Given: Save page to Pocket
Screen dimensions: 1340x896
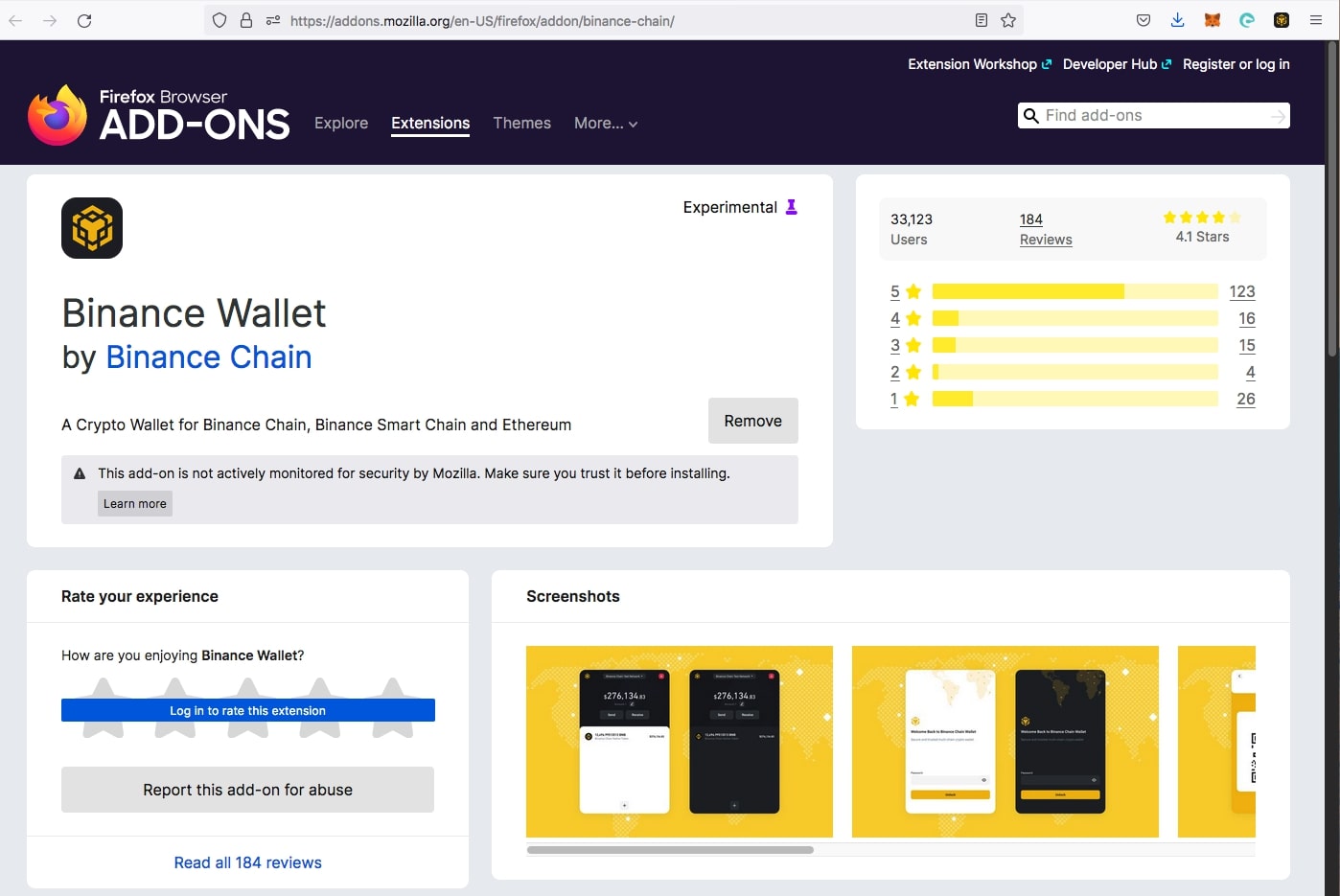Looking at the screenshot, I should tap(1144, 19).
